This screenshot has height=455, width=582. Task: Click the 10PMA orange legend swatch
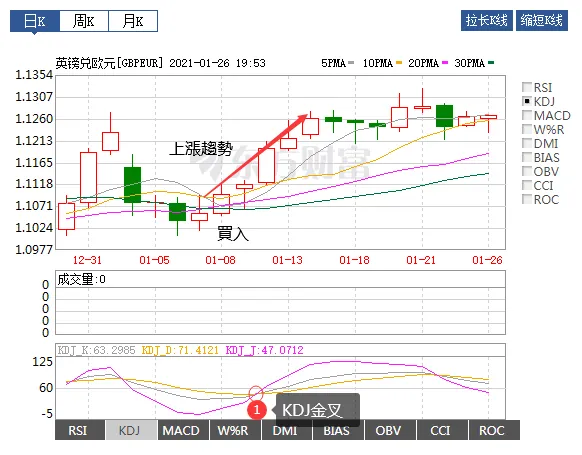[399, 63]
